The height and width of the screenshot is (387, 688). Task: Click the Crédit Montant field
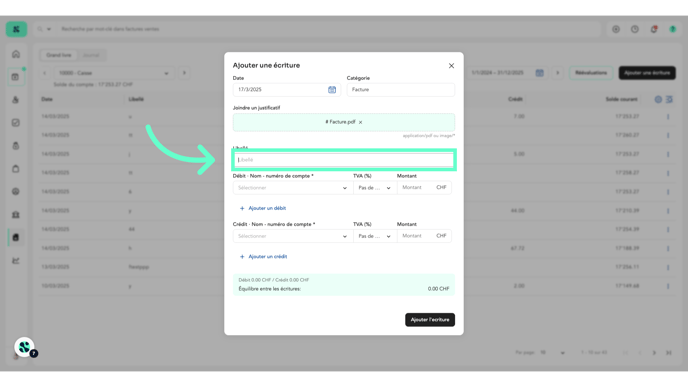[423, 236]
